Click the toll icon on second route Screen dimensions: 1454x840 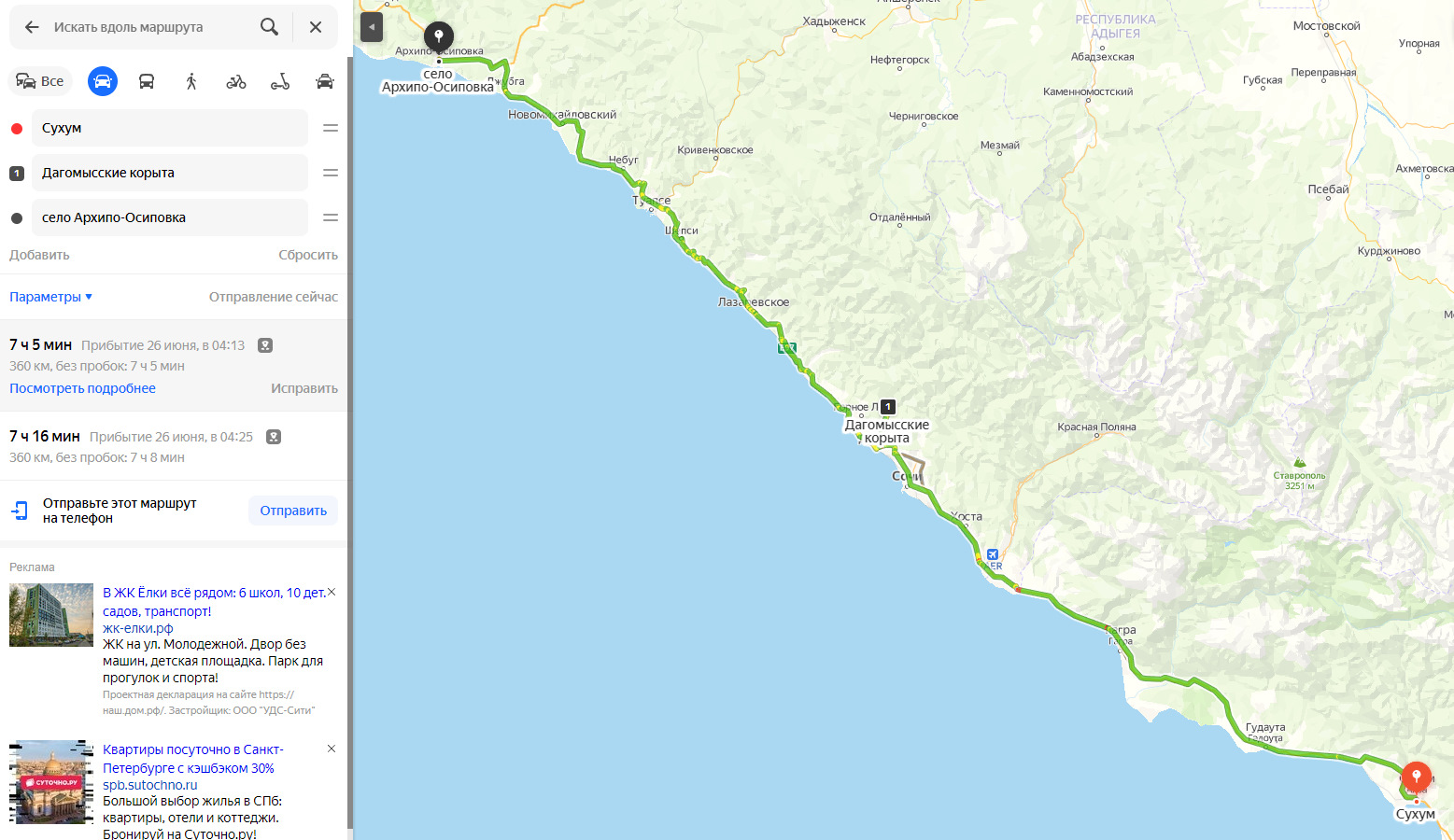[274, 437]
